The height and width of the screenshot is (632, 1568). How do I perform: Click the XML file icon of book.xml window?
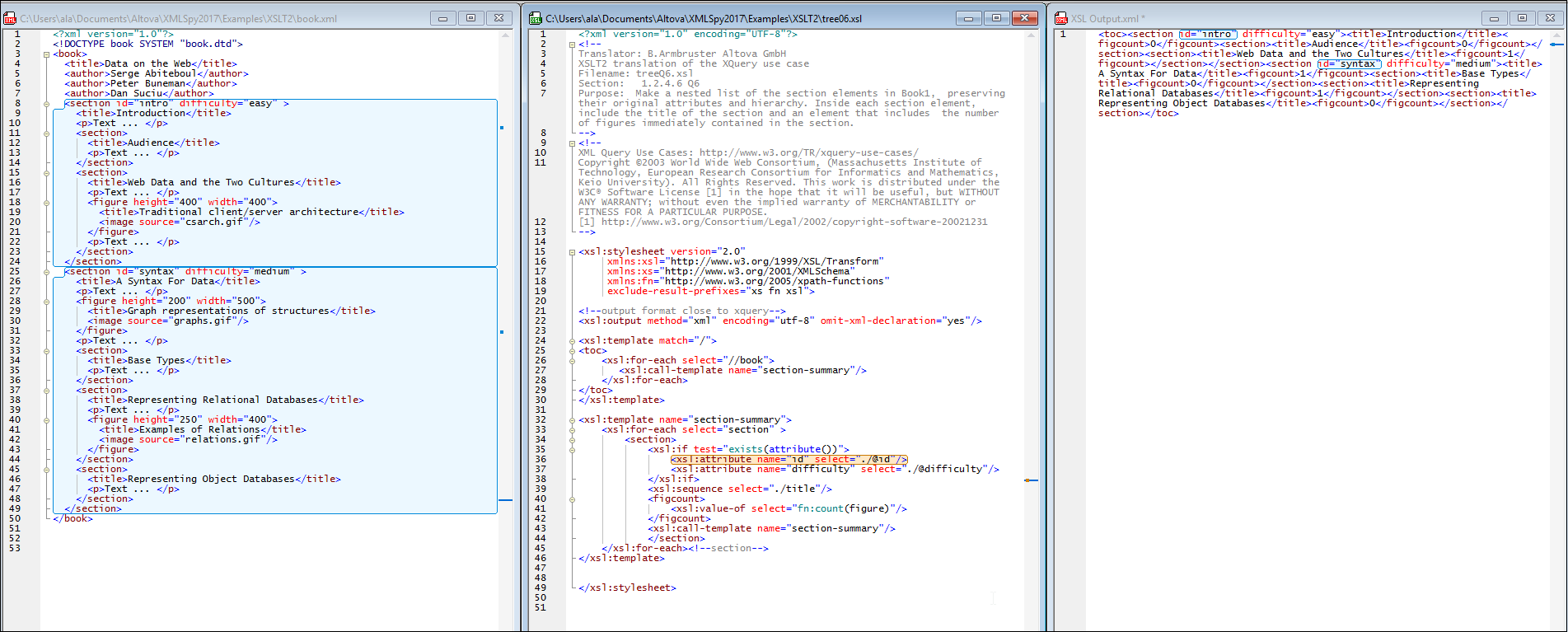tap(10, 18)
